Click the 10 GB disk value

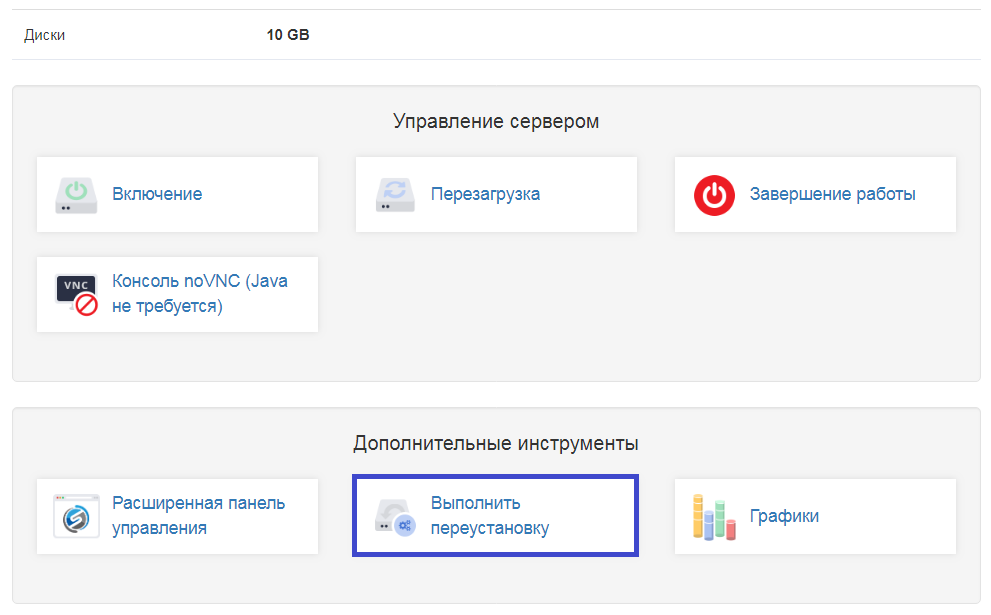pos(288,35)
